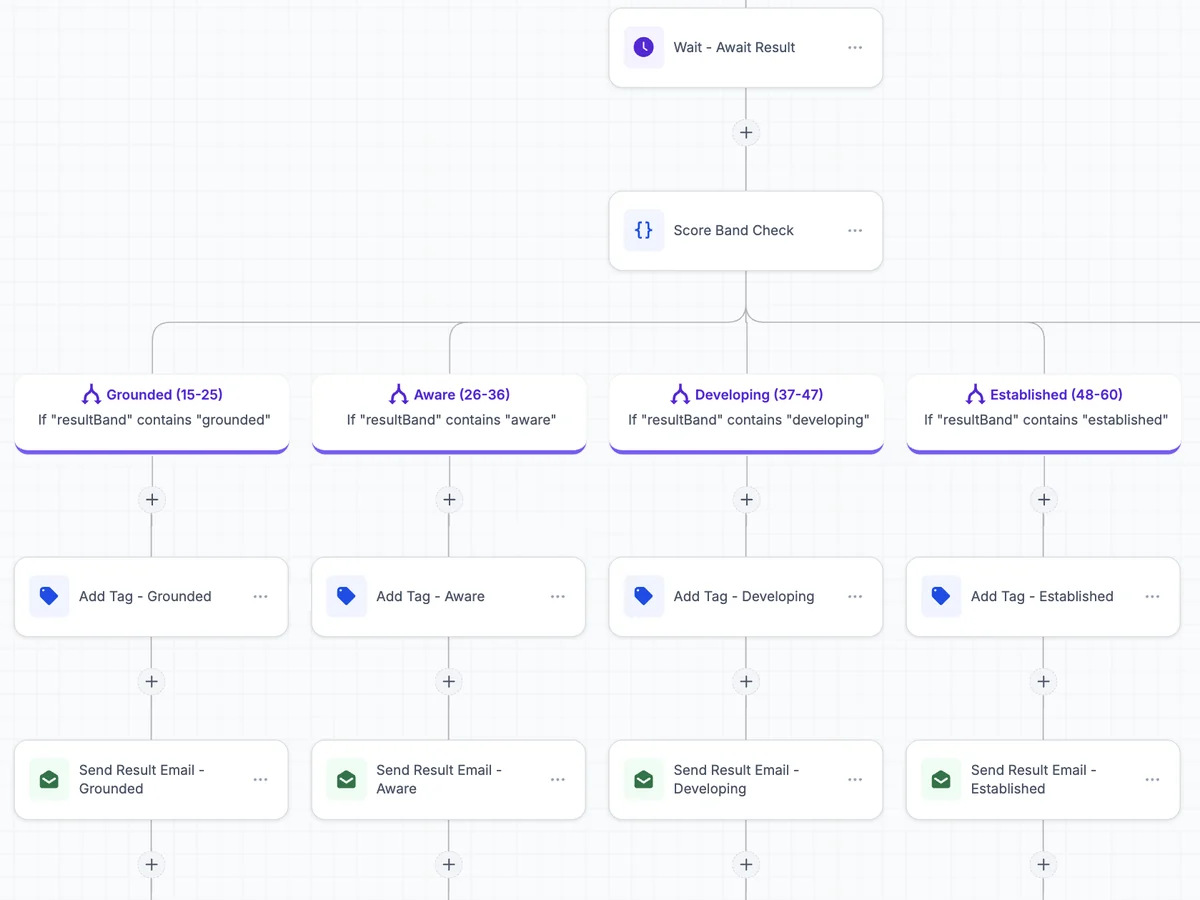Click condition text containing "aware"
Screen dimensions: 1200x900
point(451,420)
